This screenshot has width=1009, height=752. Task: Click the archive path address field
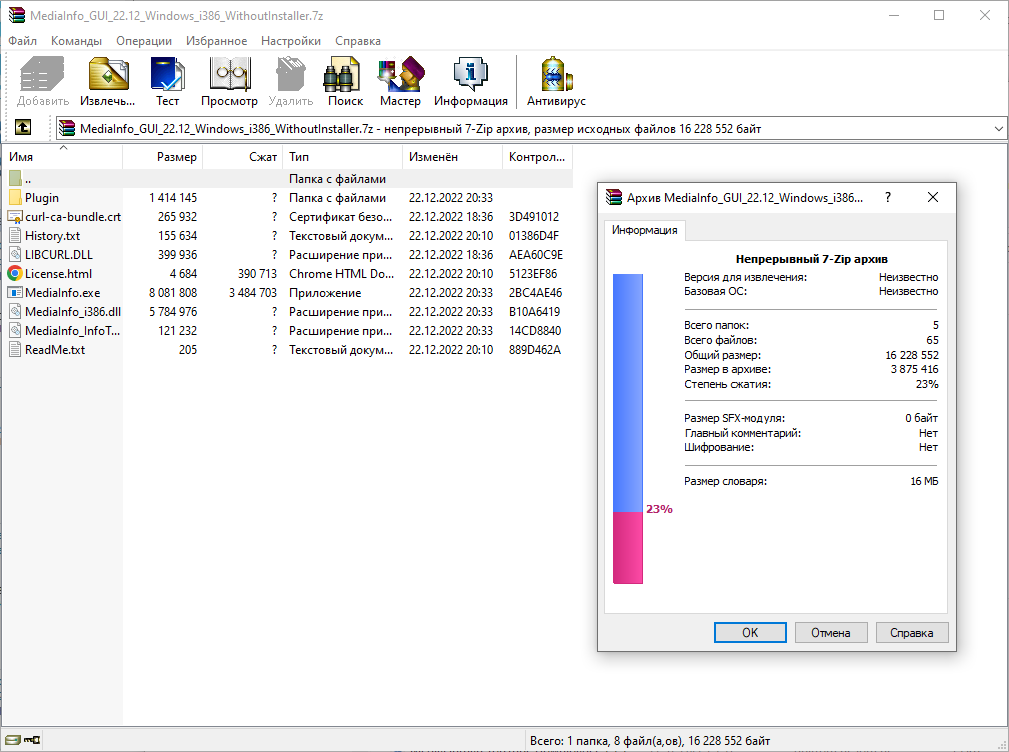(x=531, y=129)
